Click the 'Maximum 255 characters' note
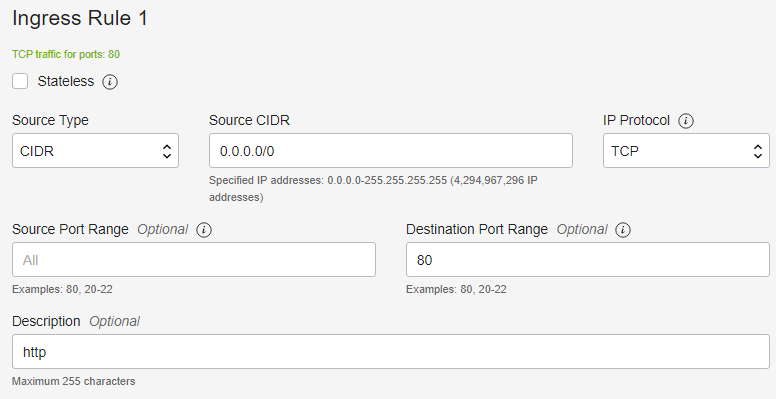The width and height of the screenshot is (776, 399). point(73,381)
